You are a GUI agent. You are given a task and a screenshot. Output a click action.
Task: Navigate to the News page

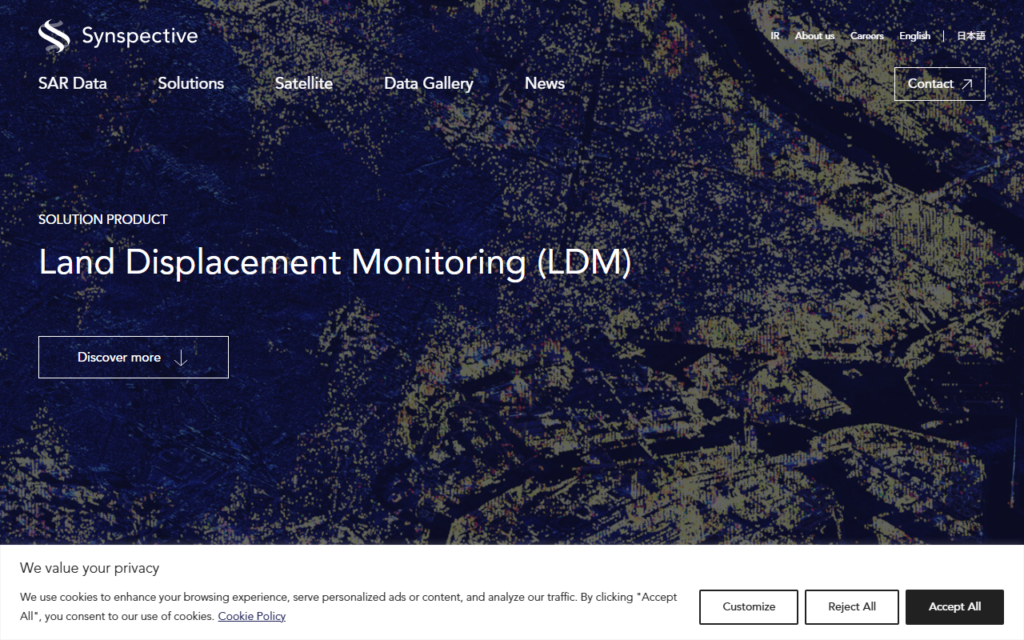[x=545, y=84]
